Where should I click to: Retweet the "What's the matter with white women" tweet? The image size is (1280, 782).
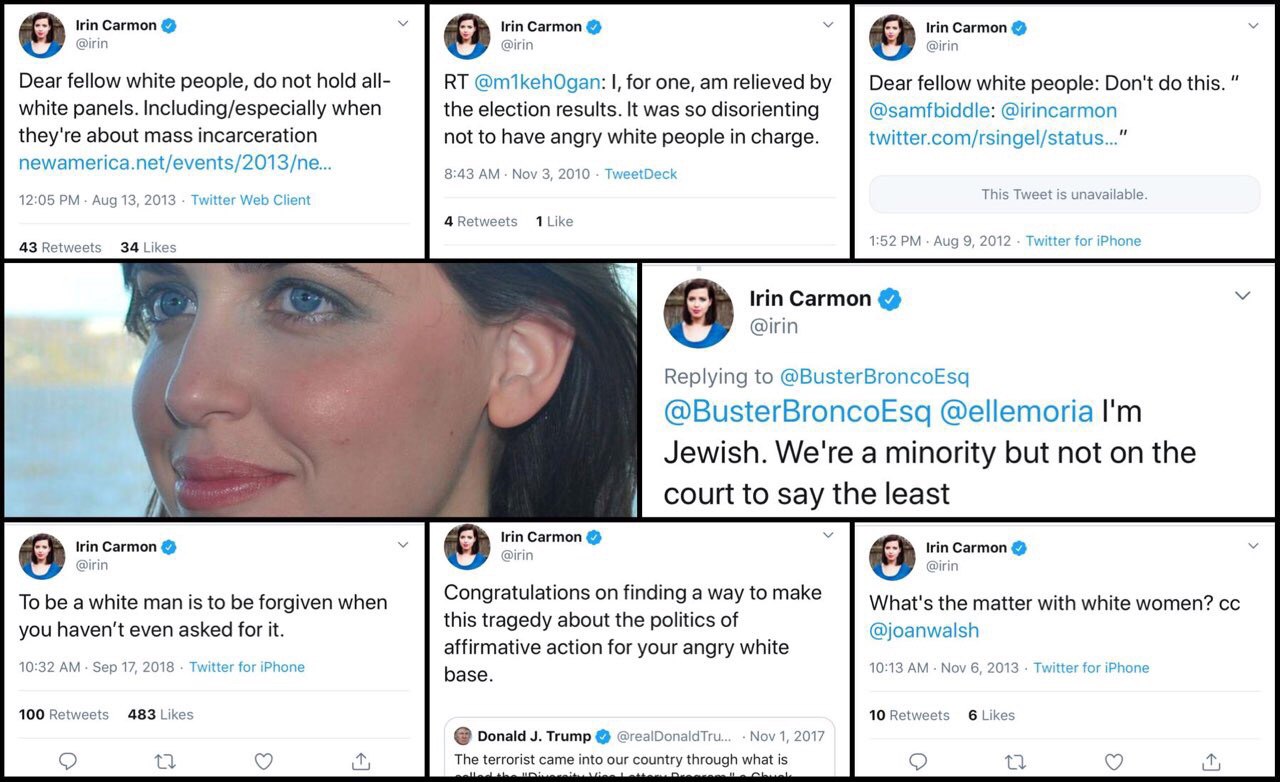point(1016,761)
